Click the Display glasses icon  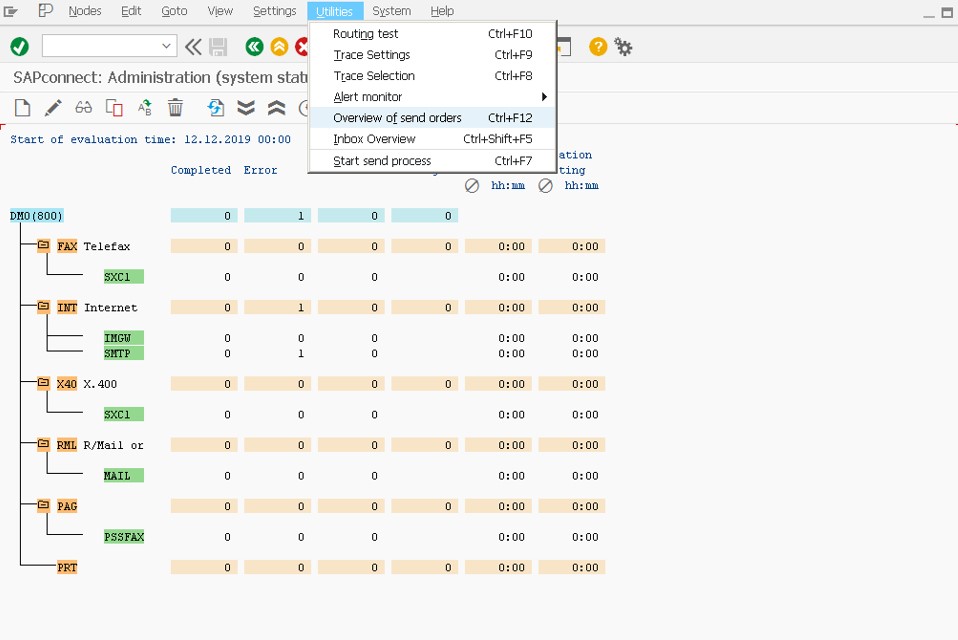click(x=84, y=108)
